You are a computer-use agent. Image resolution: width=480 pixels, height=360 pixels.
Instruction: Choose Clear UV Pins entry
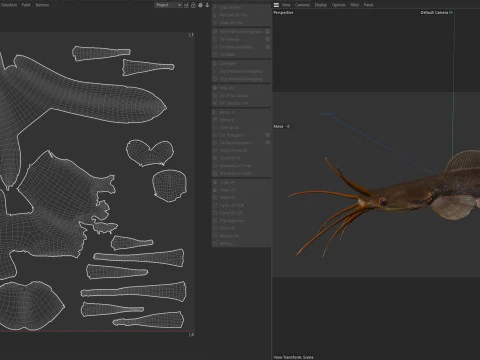pos(241,23)
